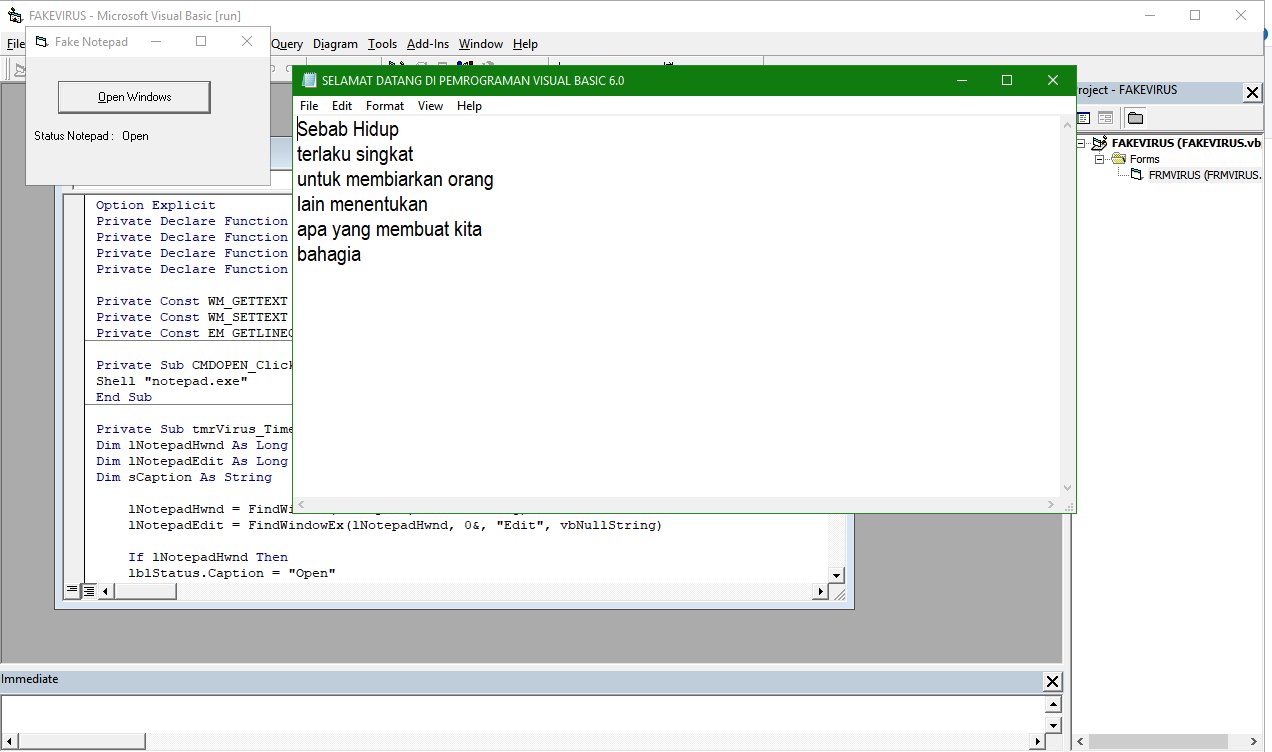Open the Visual Basic Tools menu

pyautogui.click(x=382, y=44)
